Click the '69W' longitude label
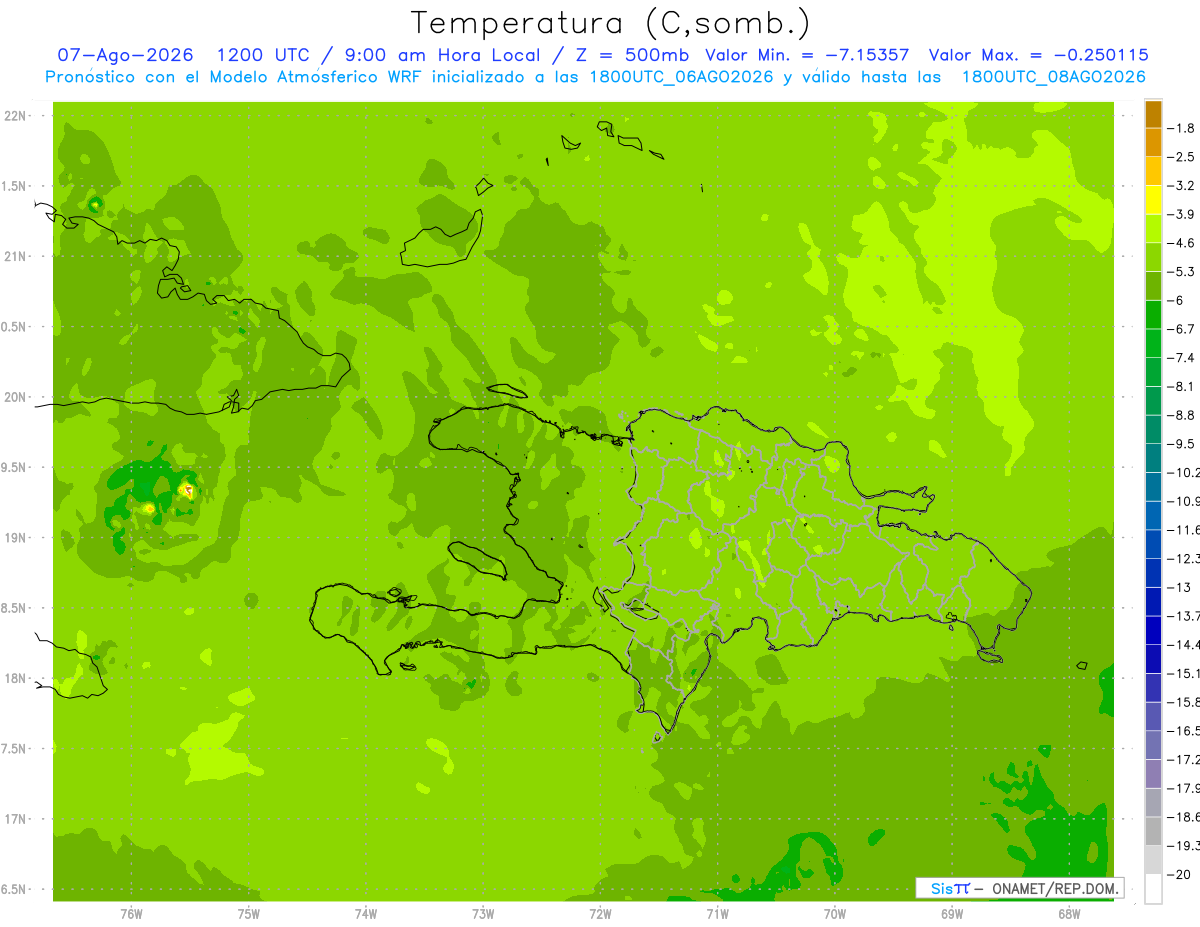The image size is (1200, 927). (952, 914)
